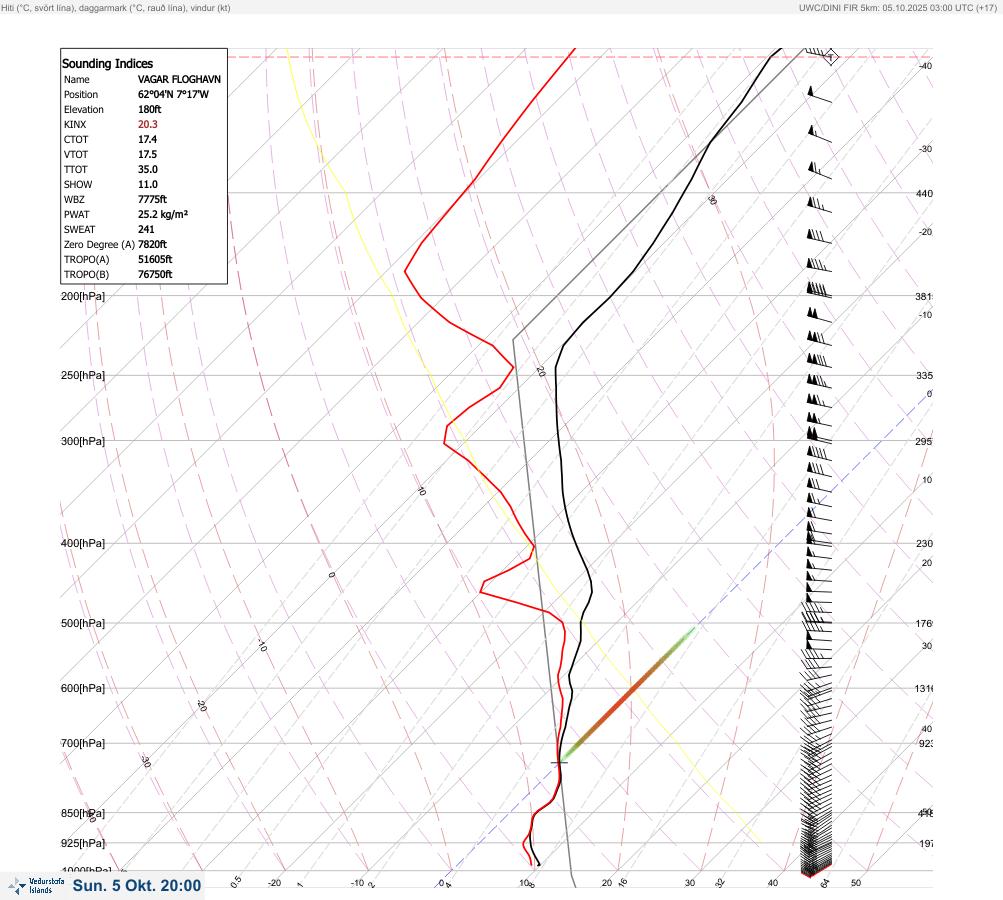1003x900 pixels.
Task: Select station name 'VAGAR FLOGHAVN'
Action: click(179, 79)
